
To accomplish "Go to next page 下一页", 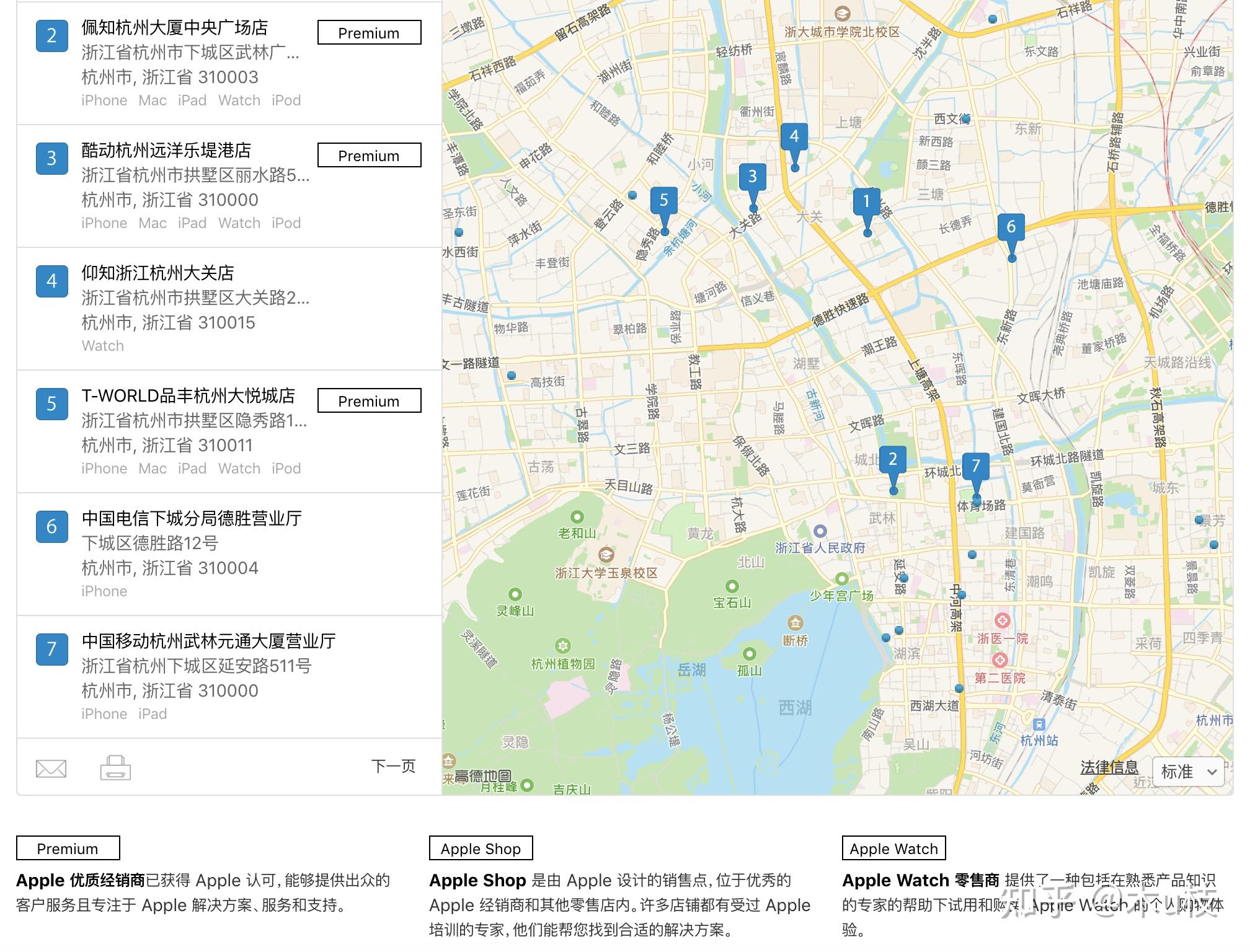I will click(393, 767).
